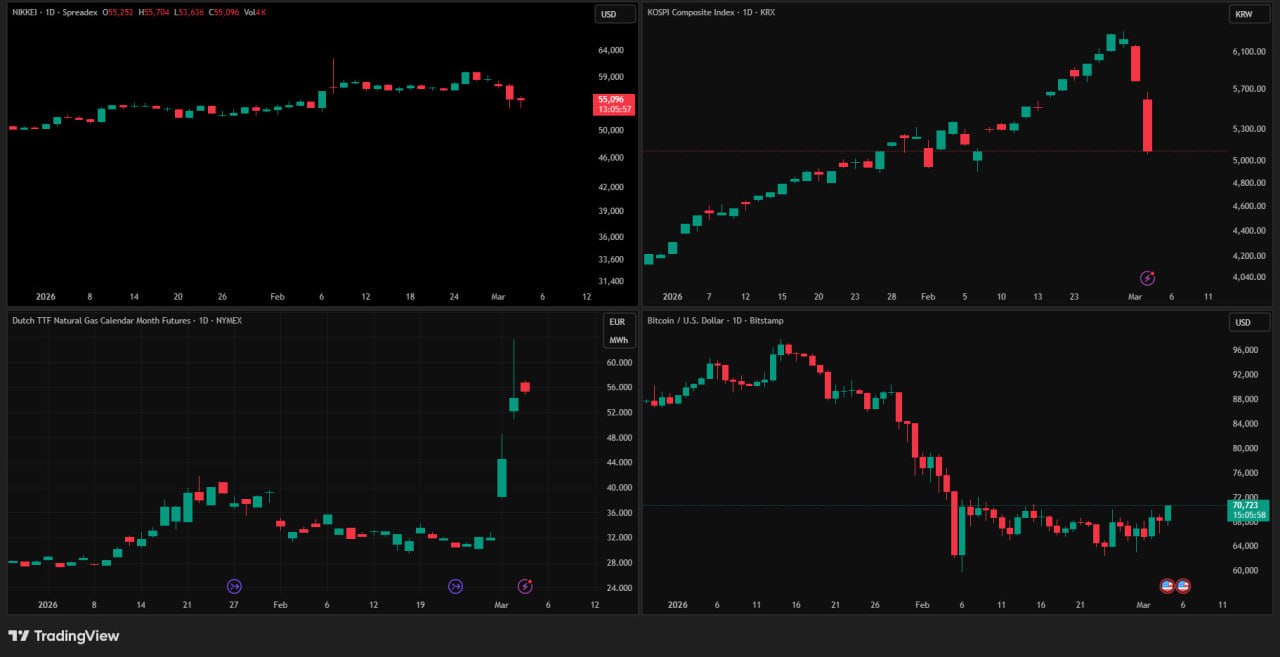Click the Dutch TTF Natural Gas chart title

[x=100, y=320]
